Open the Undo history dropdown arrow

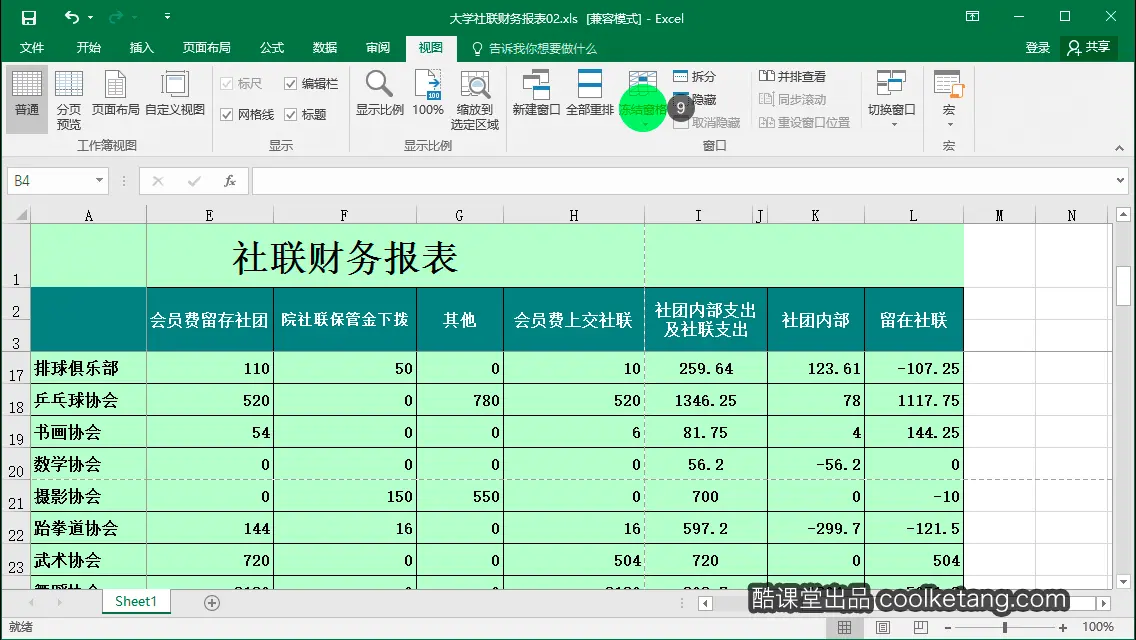pyautogui.click(x=91, y=17)
